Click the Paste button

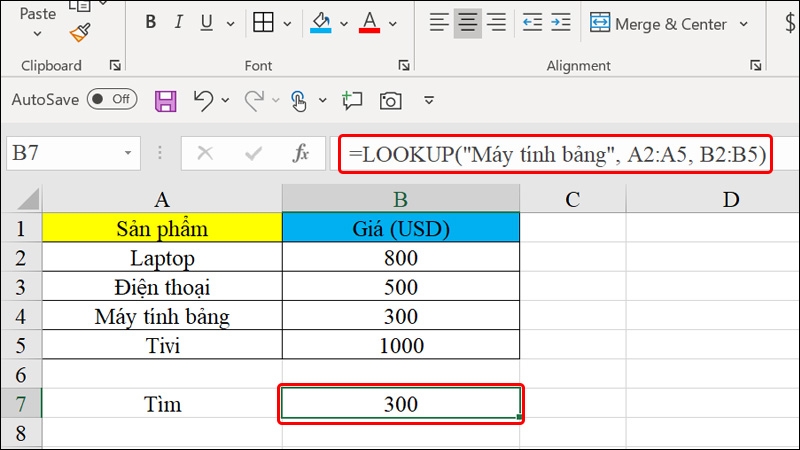coord(37,14)
